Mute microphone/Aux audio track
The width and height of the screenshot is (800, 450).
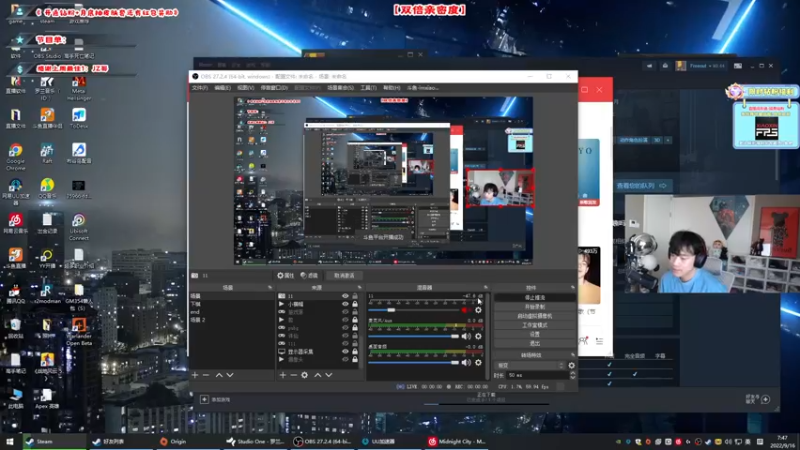466,336
